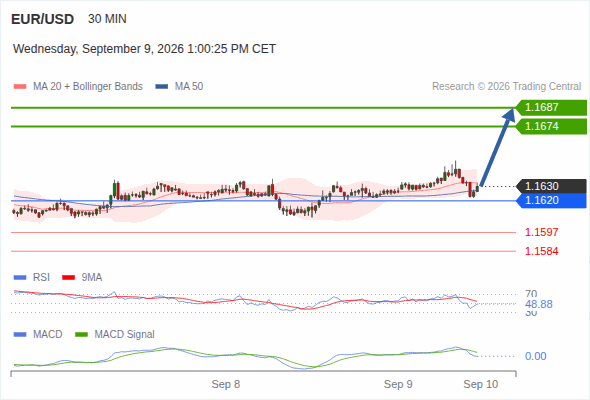
Task: Select the Sep 8 date marker
Action: (226, 384)
